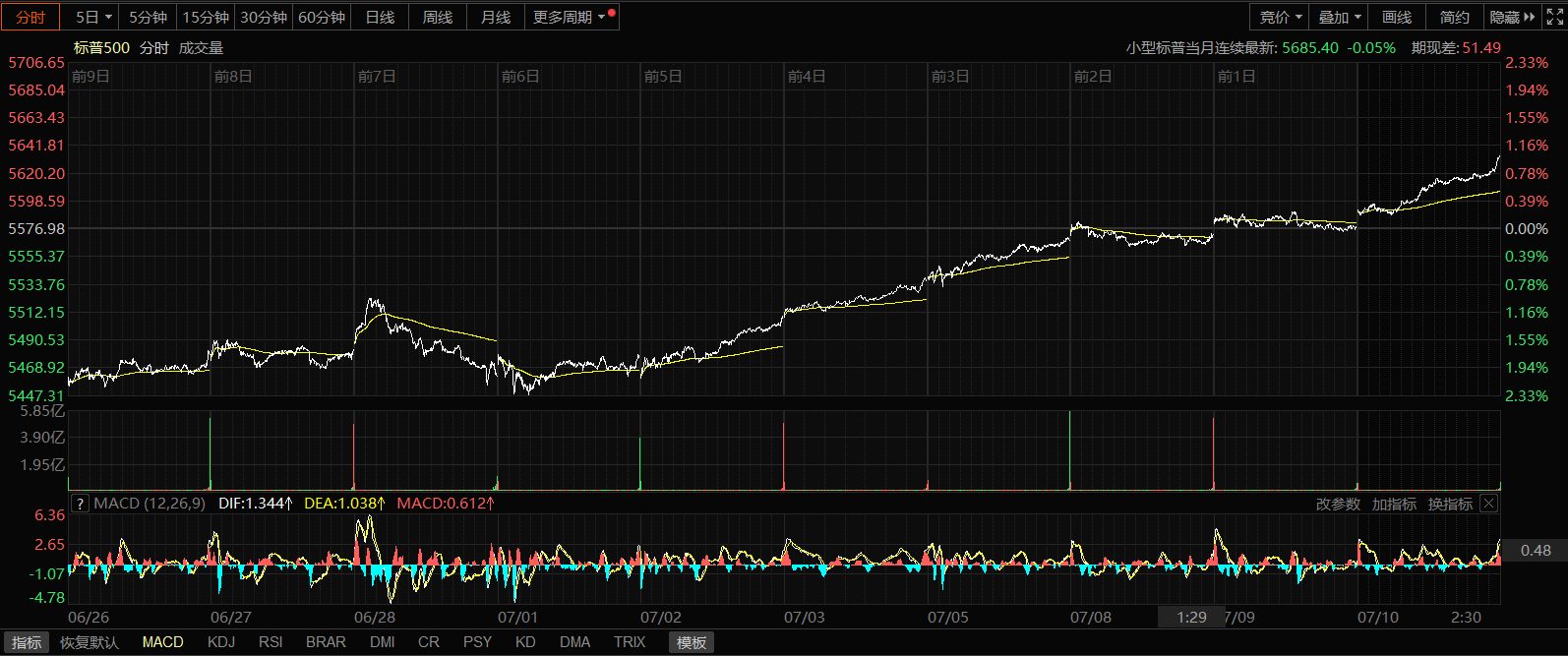1568x656 pixels.
Task: Select the KD indicator tab
Action: pyautogui.click(x=525, y=642)
